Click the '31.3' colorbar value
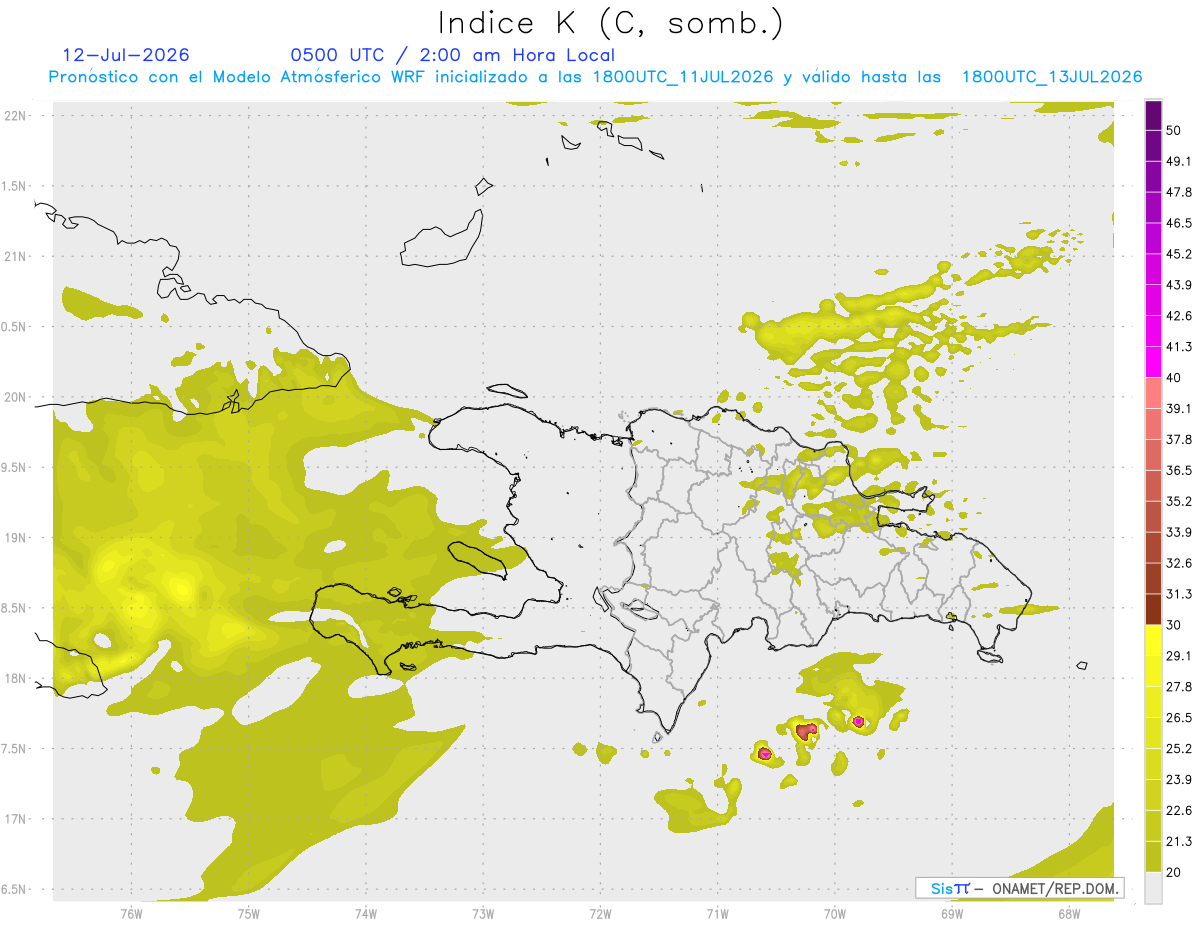The image size is (1200, 927). [x=1179, y=594]
